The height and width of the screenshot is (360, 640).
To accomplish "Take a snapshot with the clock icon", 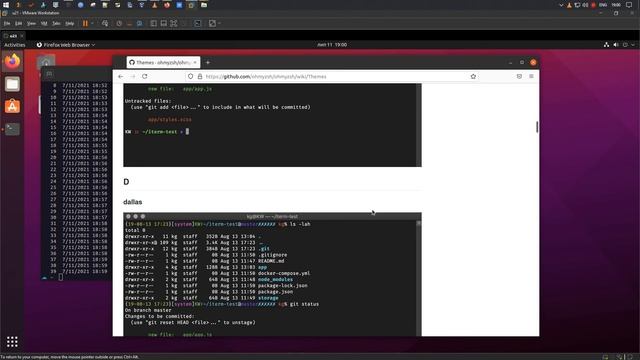I will point(119,23).
